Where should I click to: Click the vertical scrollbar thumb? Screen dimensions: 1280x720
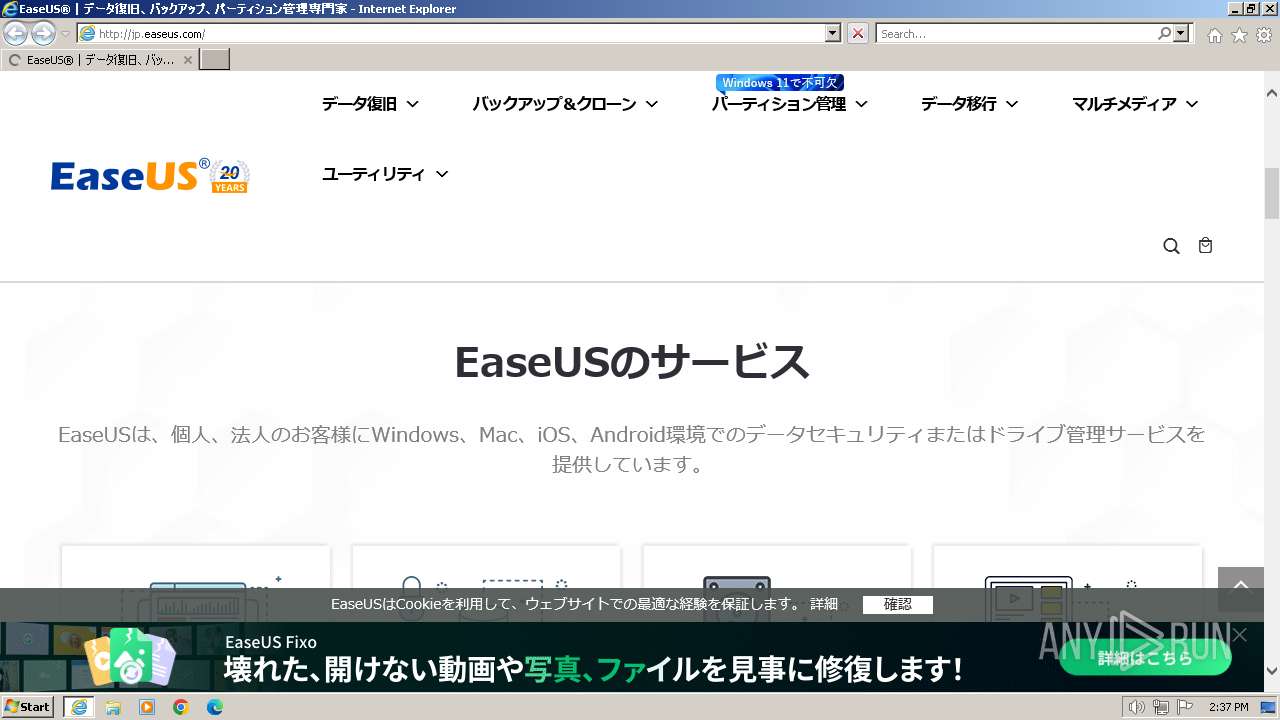1272,194
